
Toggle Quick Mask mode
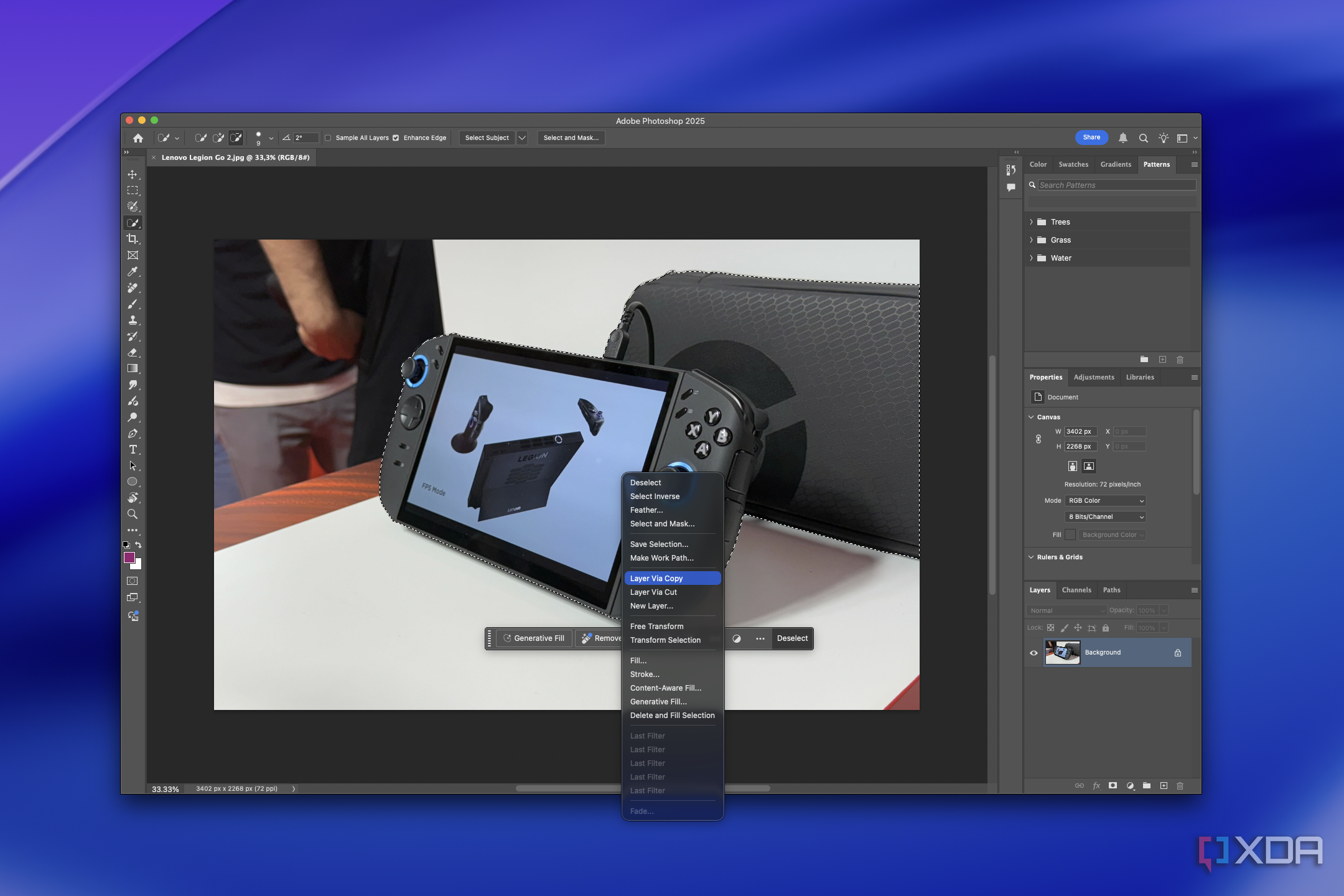click(x=133, y=581)
